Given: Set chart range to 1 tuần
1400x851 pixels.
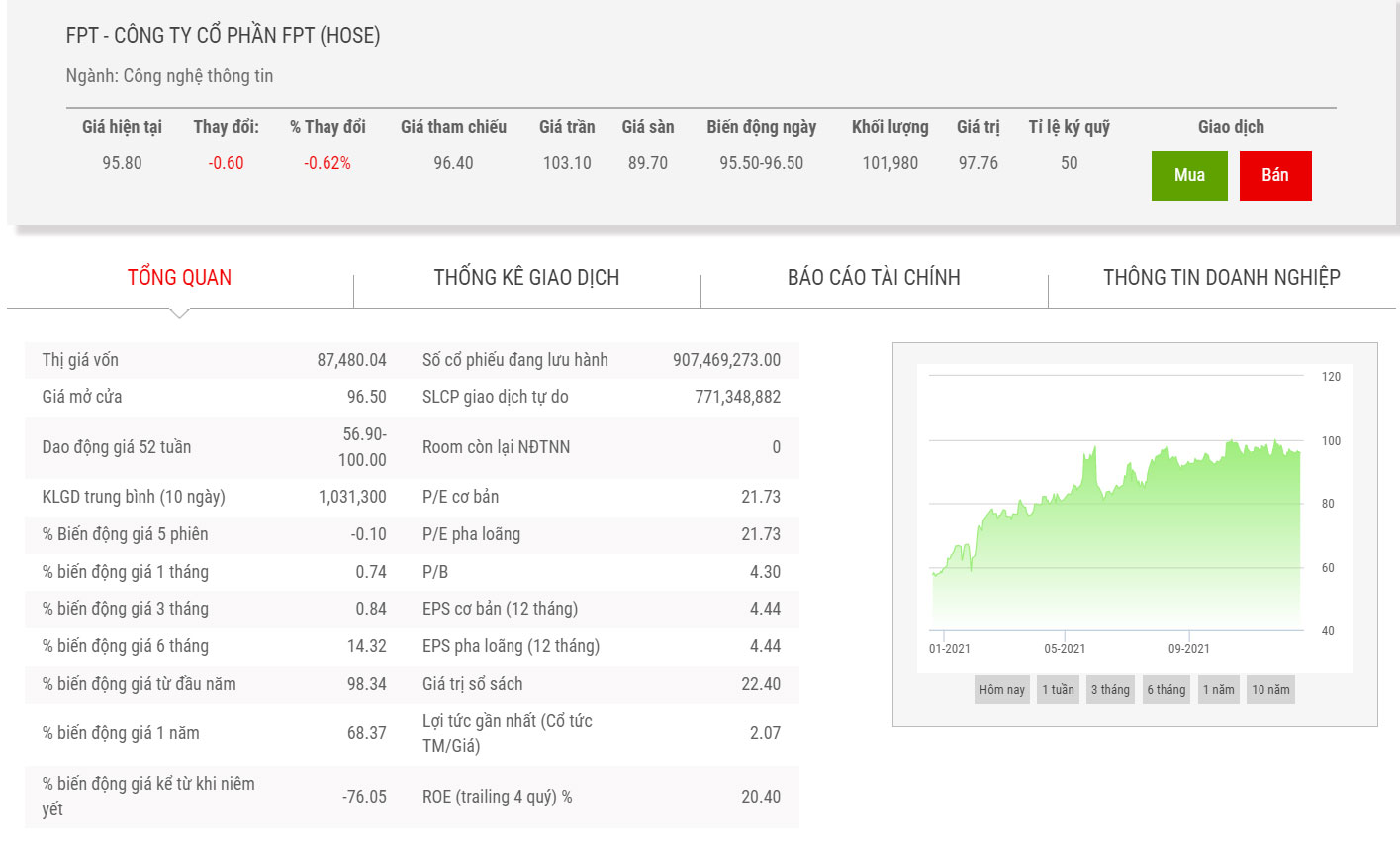Looking at the screenshot, I should coord(1058,690).
